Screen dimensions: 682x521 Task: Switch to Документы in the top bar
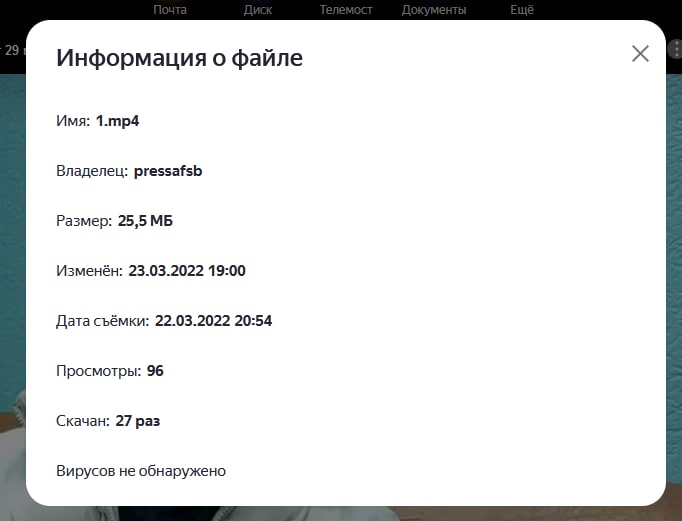(433, 10)
